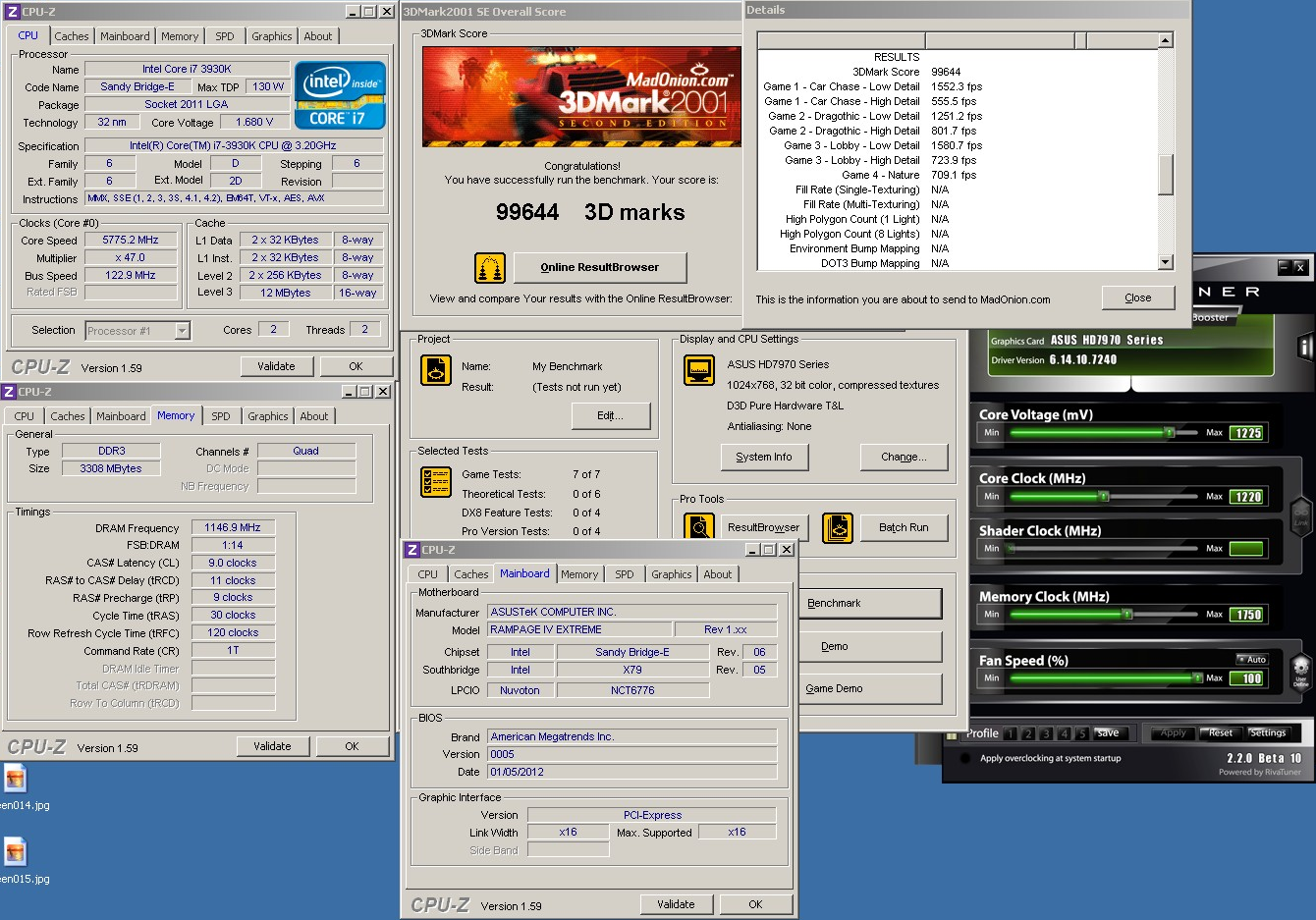Viewport: 1316px width, 920px height.
Task: Click the Fan Speed value field 100
Action: click(x=1247, y=678)
